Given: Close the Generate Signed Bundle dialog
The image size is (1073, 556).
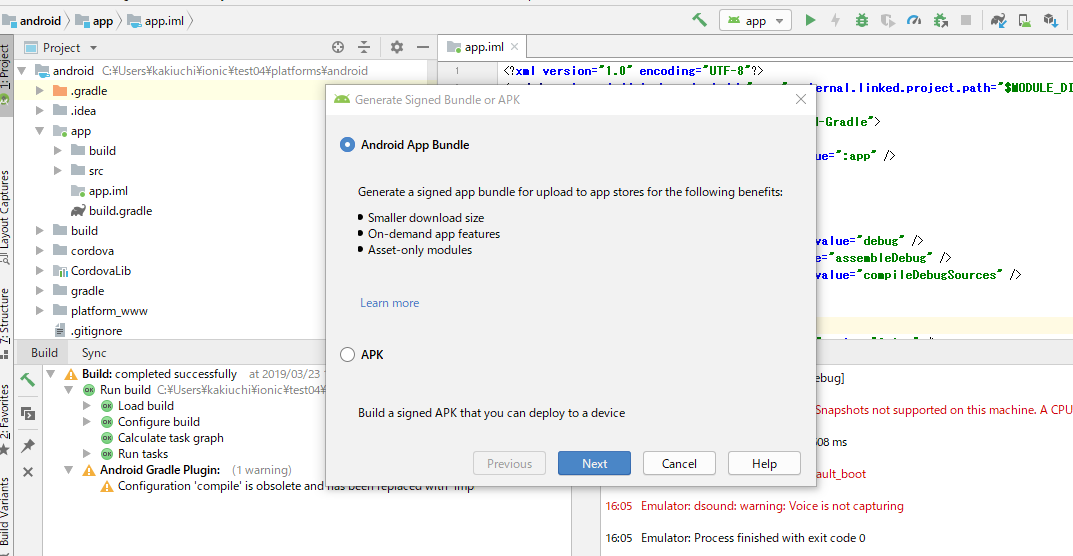Looking at the screenshot, I should [801, 99].
